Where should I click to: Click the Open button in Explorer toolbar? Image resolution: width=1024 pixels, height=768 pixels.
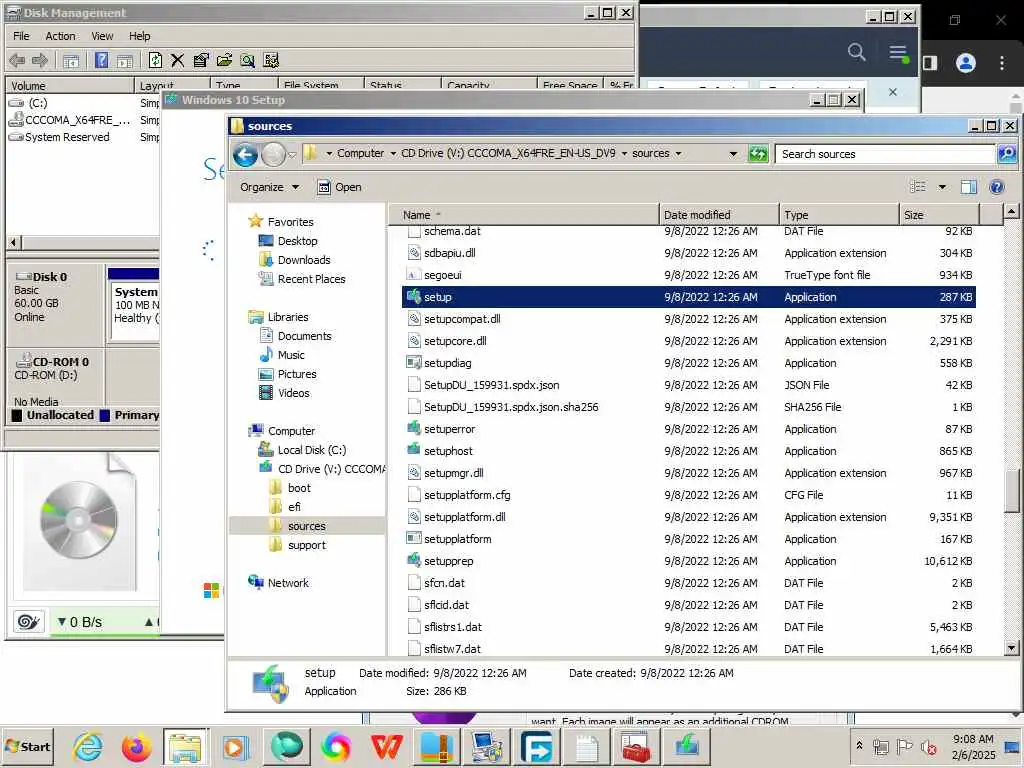click(x=340, y=187)
